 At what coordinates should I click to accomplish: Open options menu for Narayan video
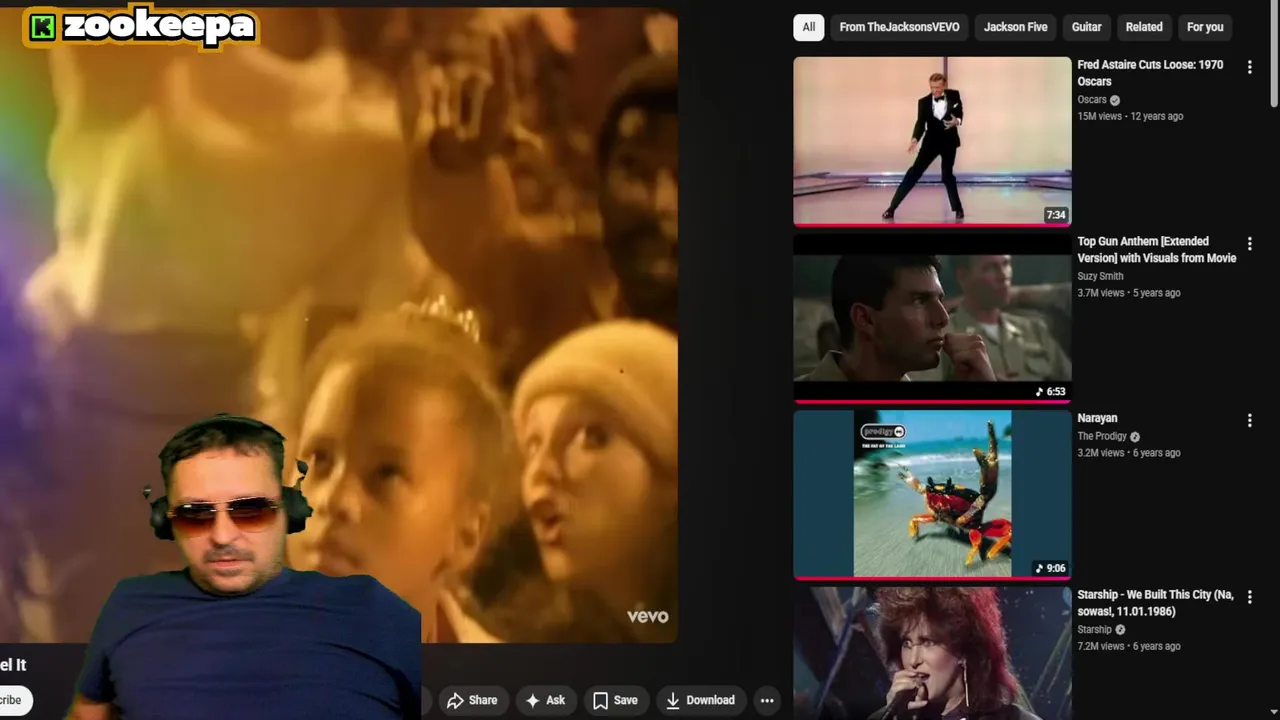[x=1249, y=421]
